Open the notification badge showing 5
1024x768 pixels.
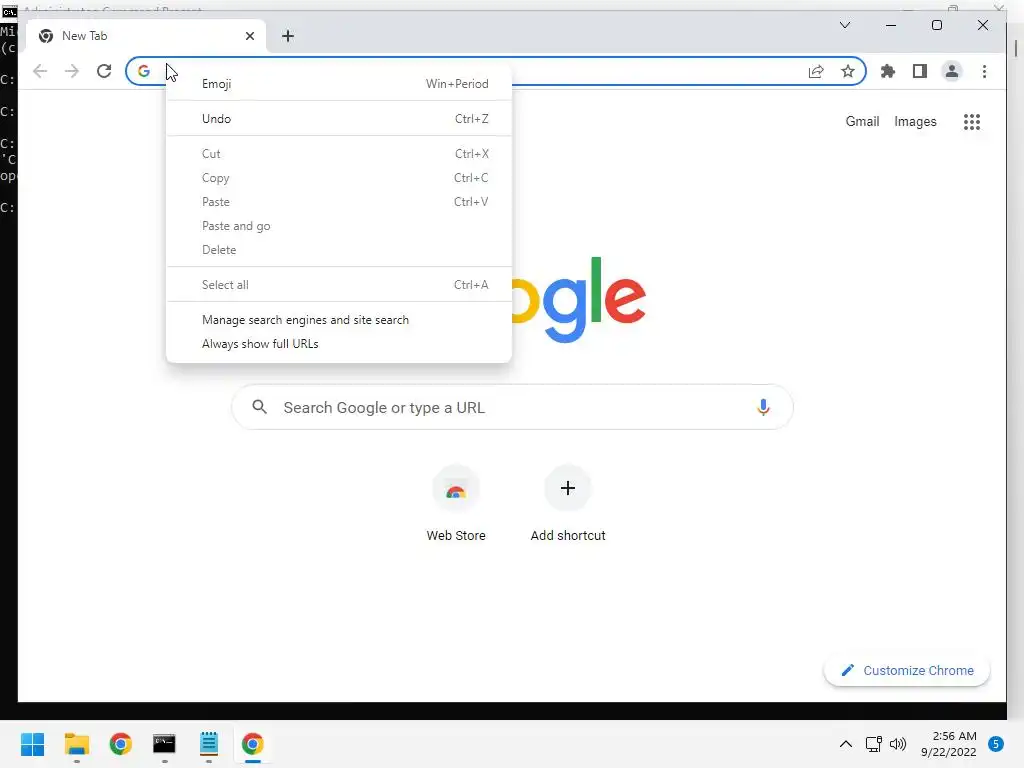click(x=996, y=744)
